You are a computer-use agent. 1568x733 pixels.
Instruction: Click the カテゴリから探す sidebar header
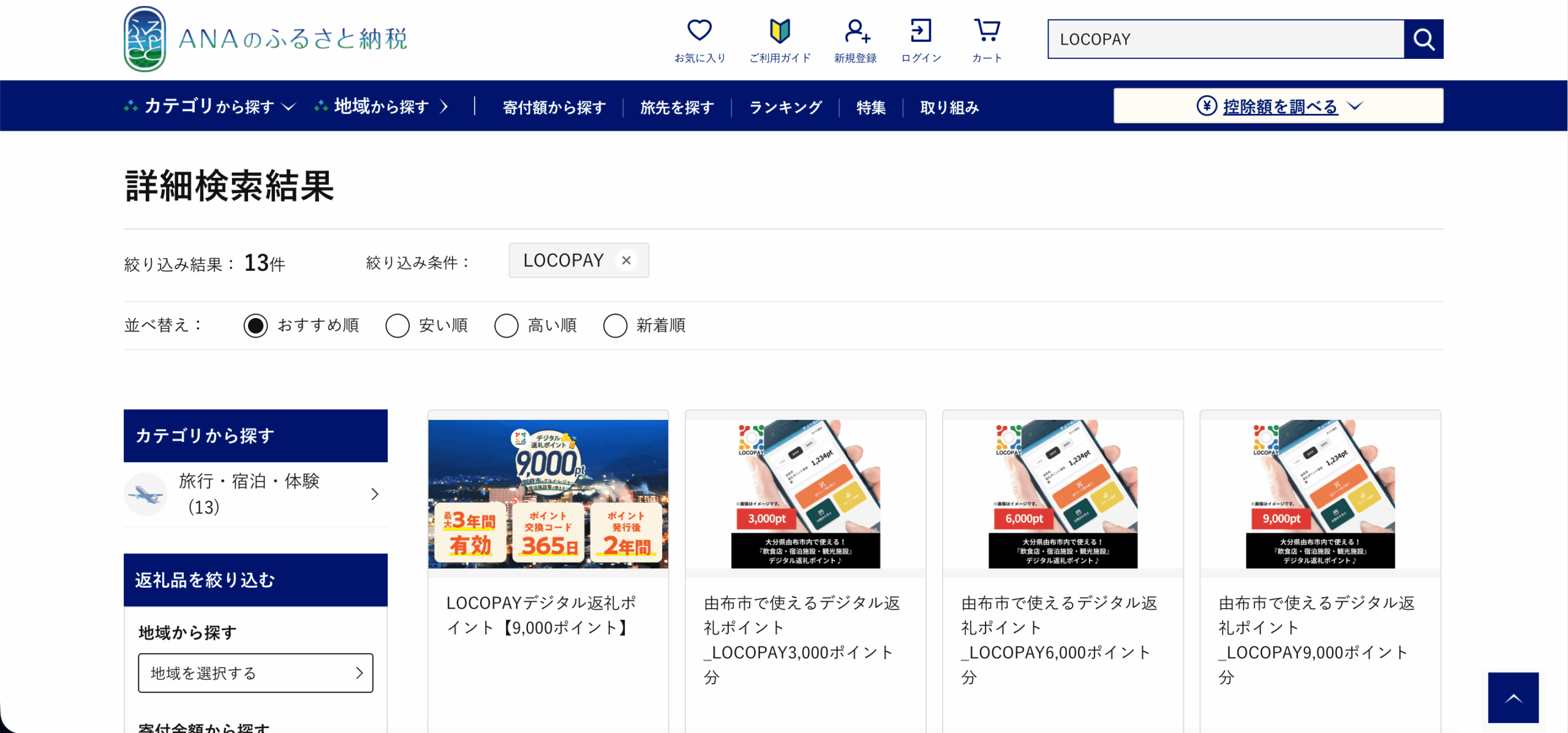[x=255, y=436]
